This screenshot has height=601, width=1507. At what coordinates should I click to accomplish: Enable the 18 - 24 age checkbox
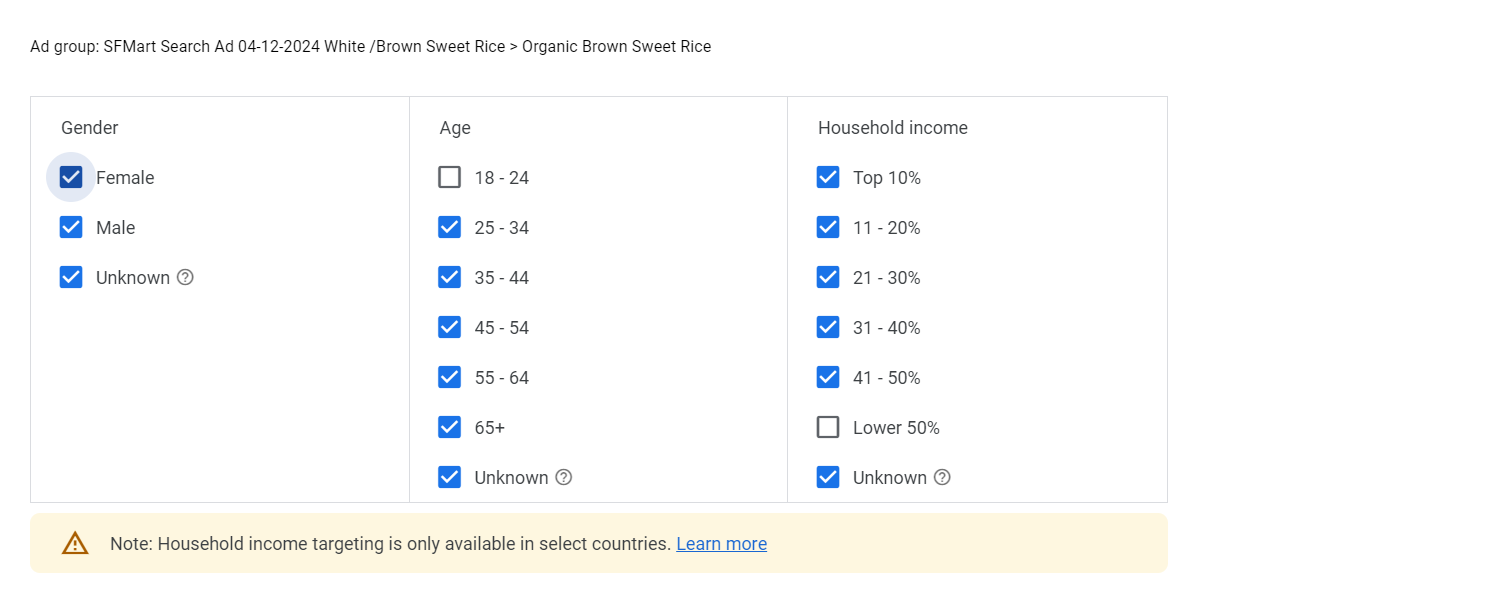tap(450, 178)
